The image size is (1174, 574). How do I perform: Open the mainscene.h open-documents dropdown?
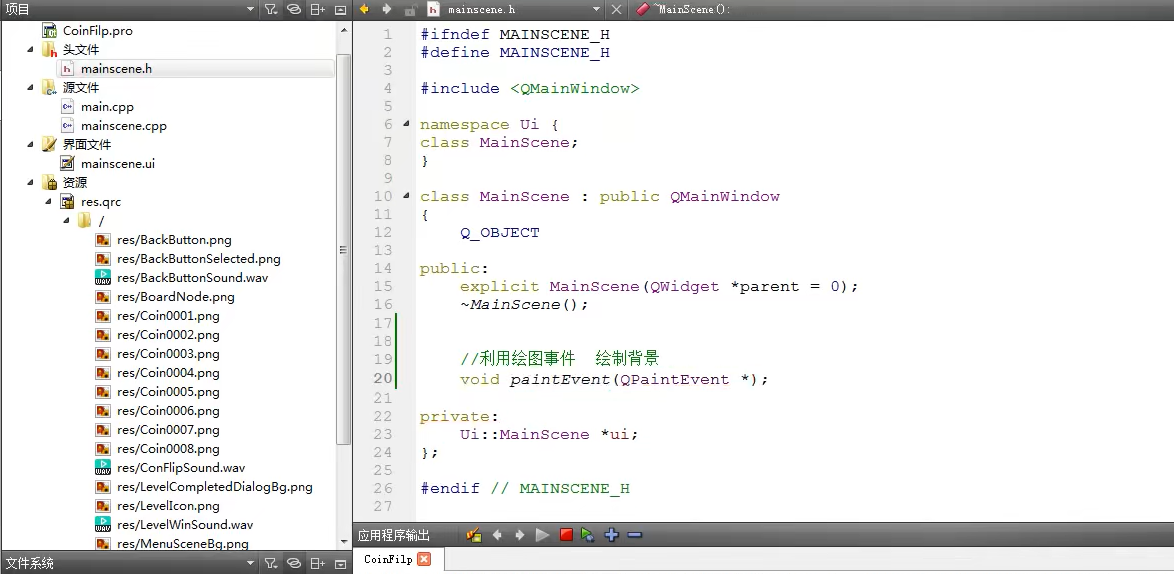(x=596, y=10)
